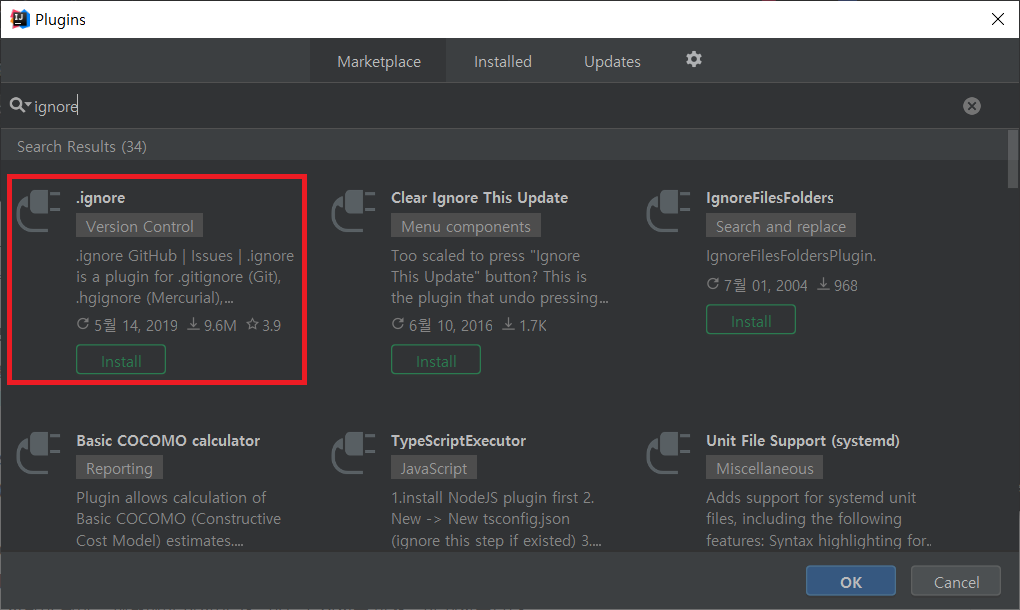
Task: Click the download icon next to 1.7K
Action: pyautogui.click(x=508, y=324)
